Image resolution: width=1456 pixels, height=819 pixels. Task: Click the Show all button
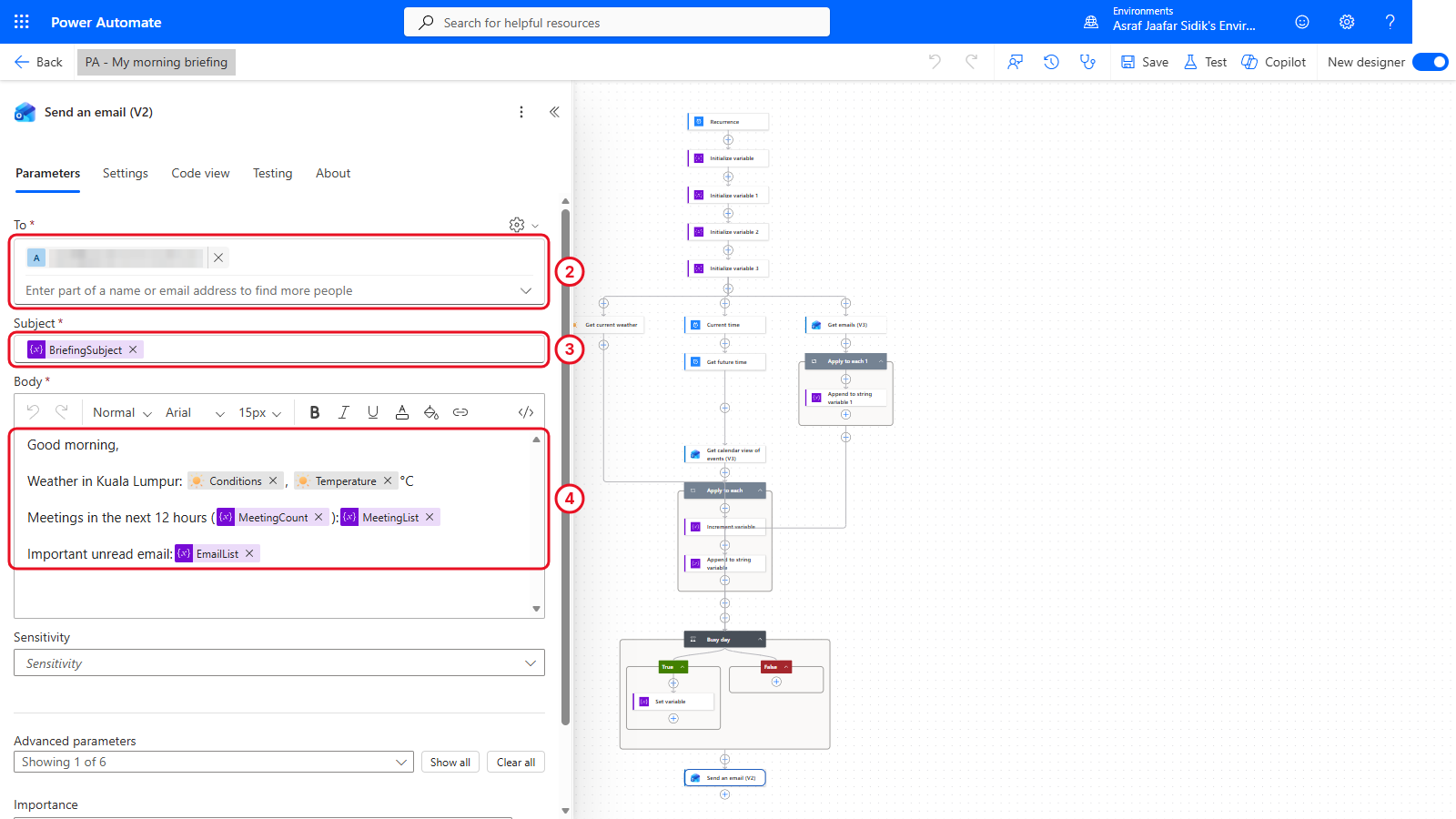[450, 762]
